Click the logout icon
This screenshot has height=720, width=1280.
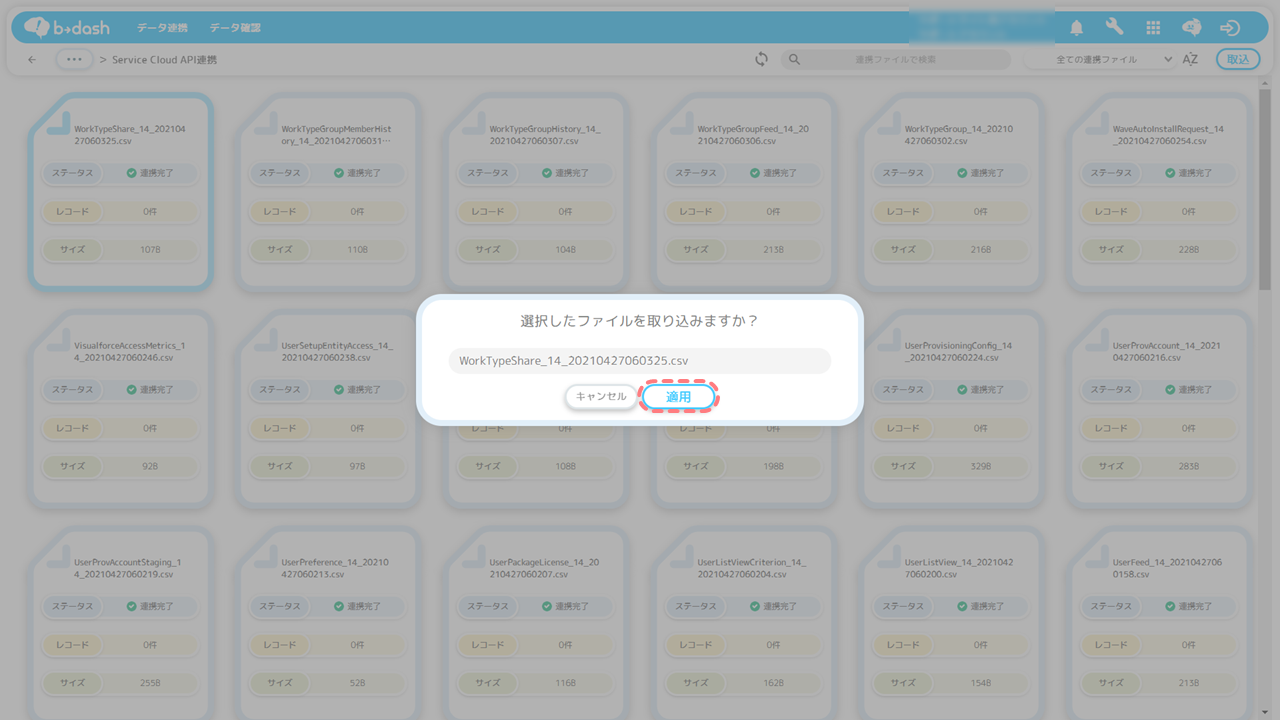coord(1231,28)
